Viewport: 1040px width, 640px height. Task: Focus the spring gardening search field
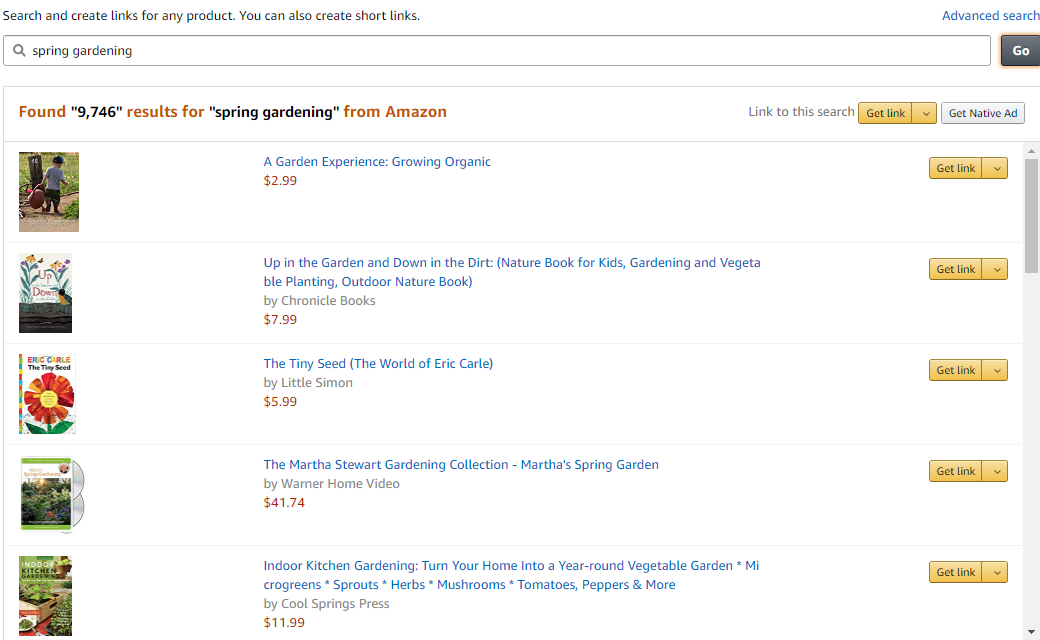[x=500, y=51]
